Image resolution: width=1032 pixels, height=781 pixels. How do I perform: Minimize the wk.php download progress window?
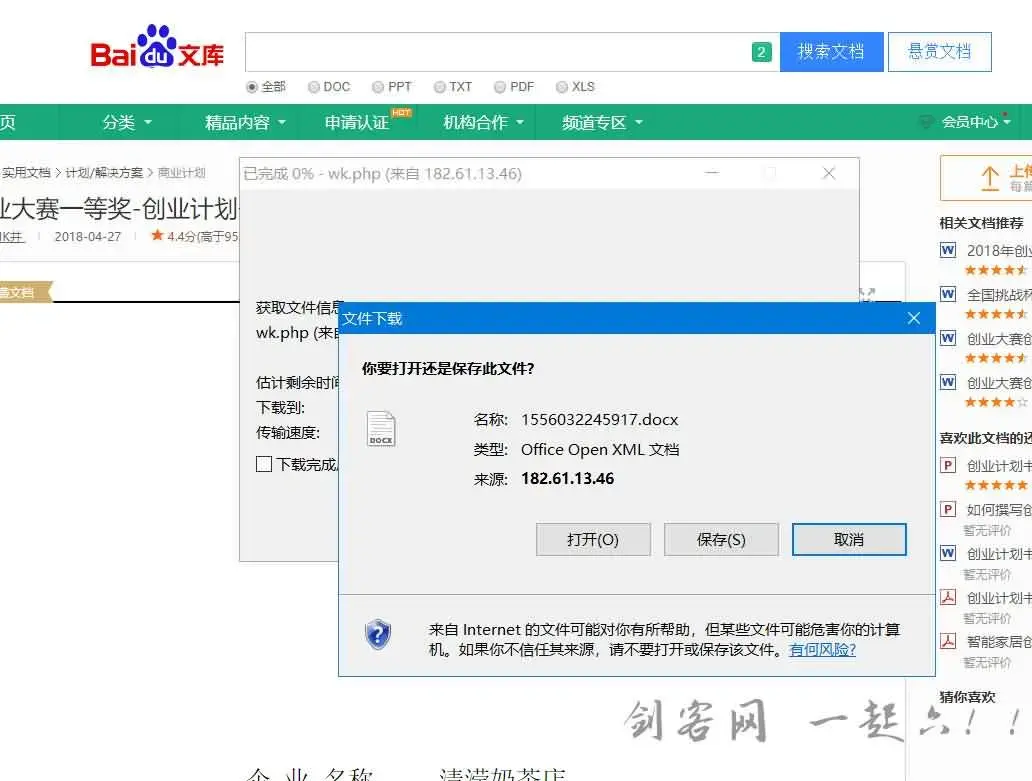[x=711, y=173]
